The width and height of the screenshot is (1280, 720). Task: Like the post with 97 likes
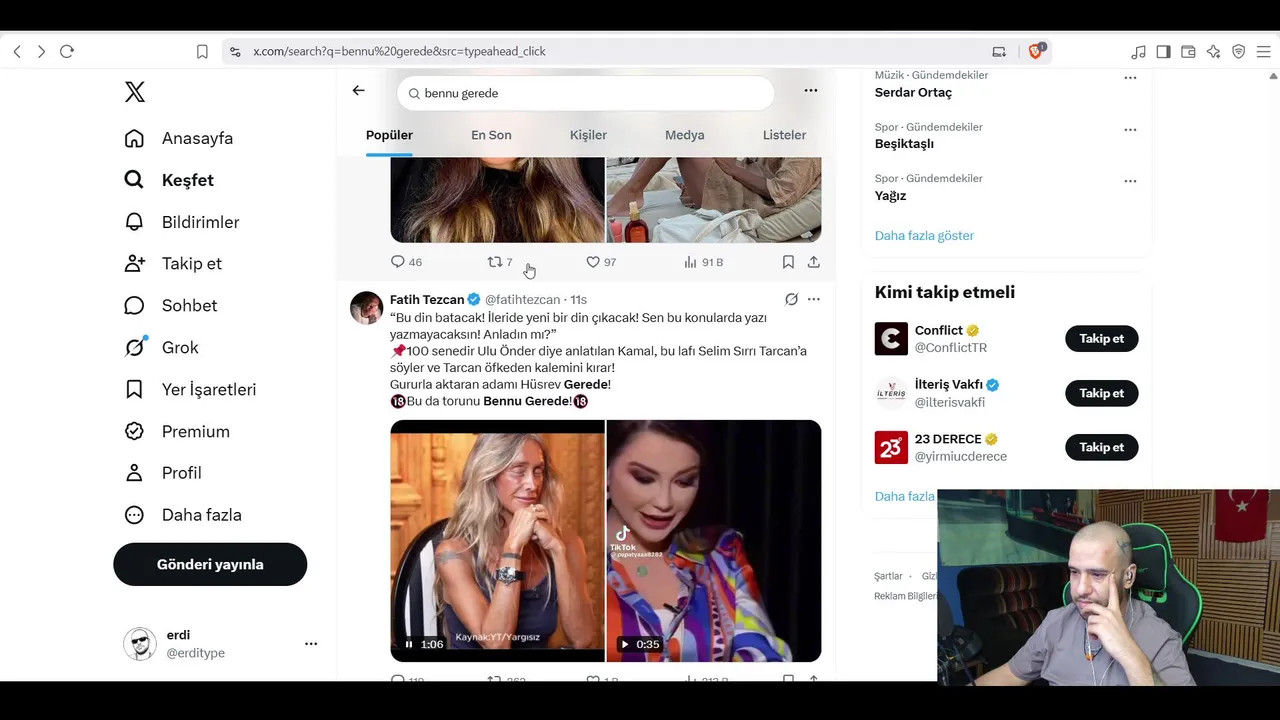(x=601, y=262)
